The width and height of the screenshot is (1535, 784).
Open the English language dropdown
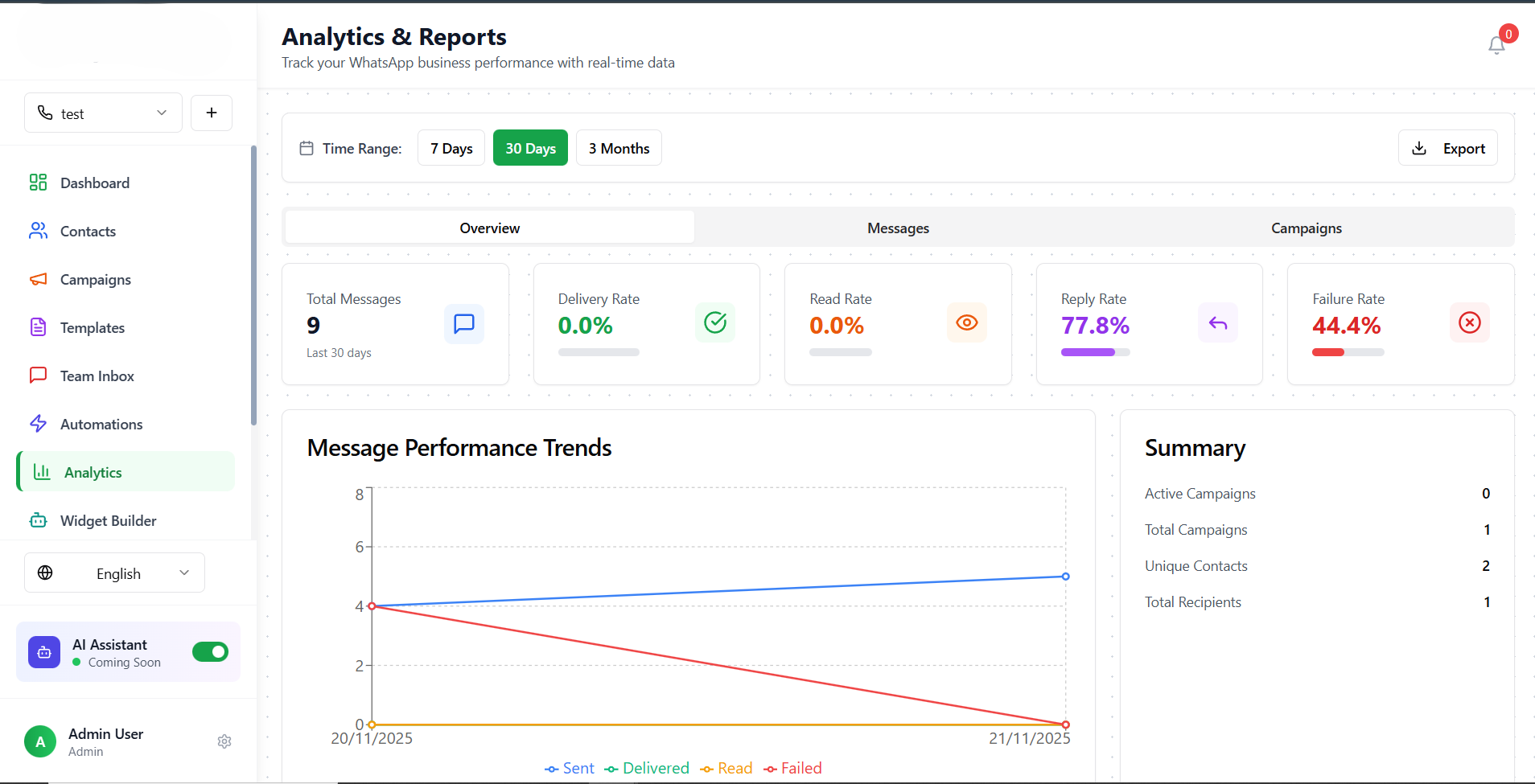tap(114, 573)
